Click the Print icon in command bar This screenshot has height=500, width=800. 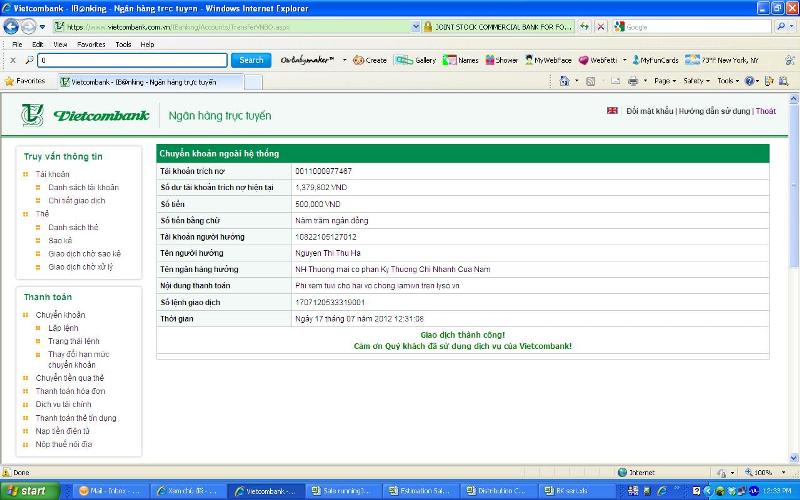click(633, 81)
